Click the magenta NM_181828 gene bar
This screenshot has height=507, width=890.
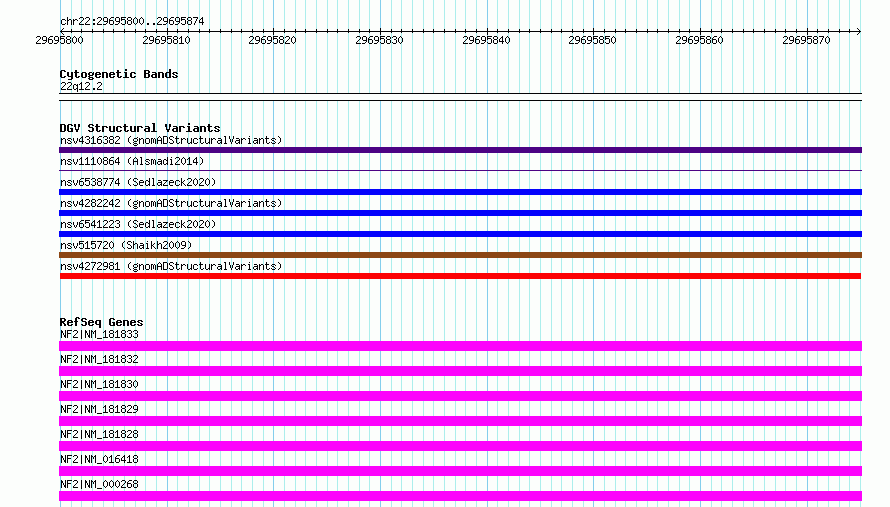460,446
